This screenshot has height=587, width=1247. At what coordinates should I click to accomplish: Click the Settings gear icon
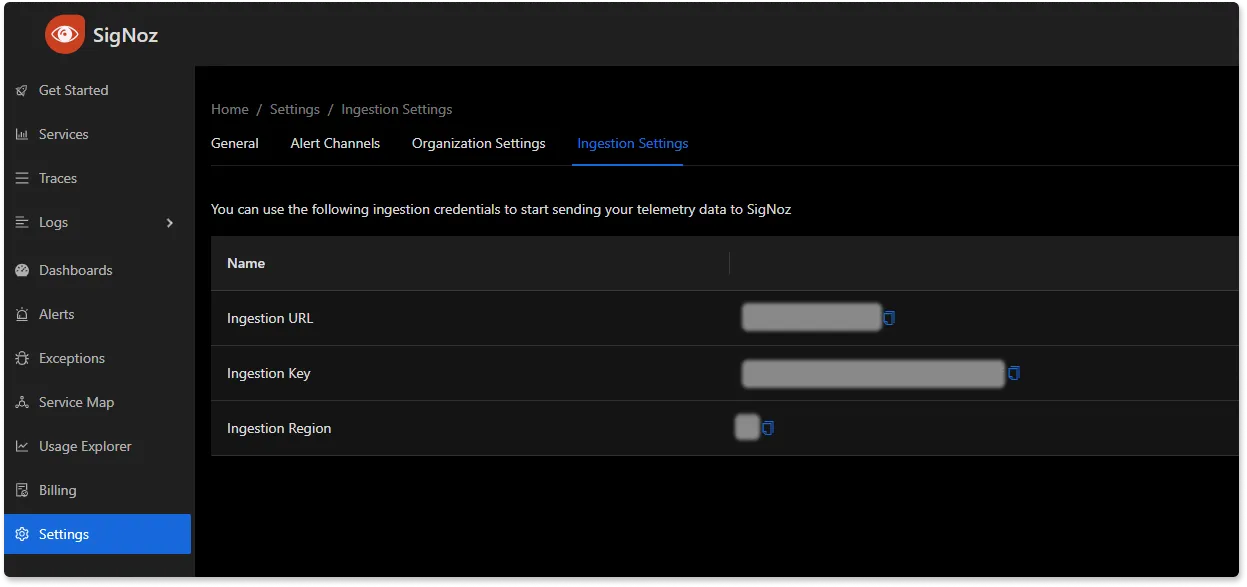pos(22,535)
